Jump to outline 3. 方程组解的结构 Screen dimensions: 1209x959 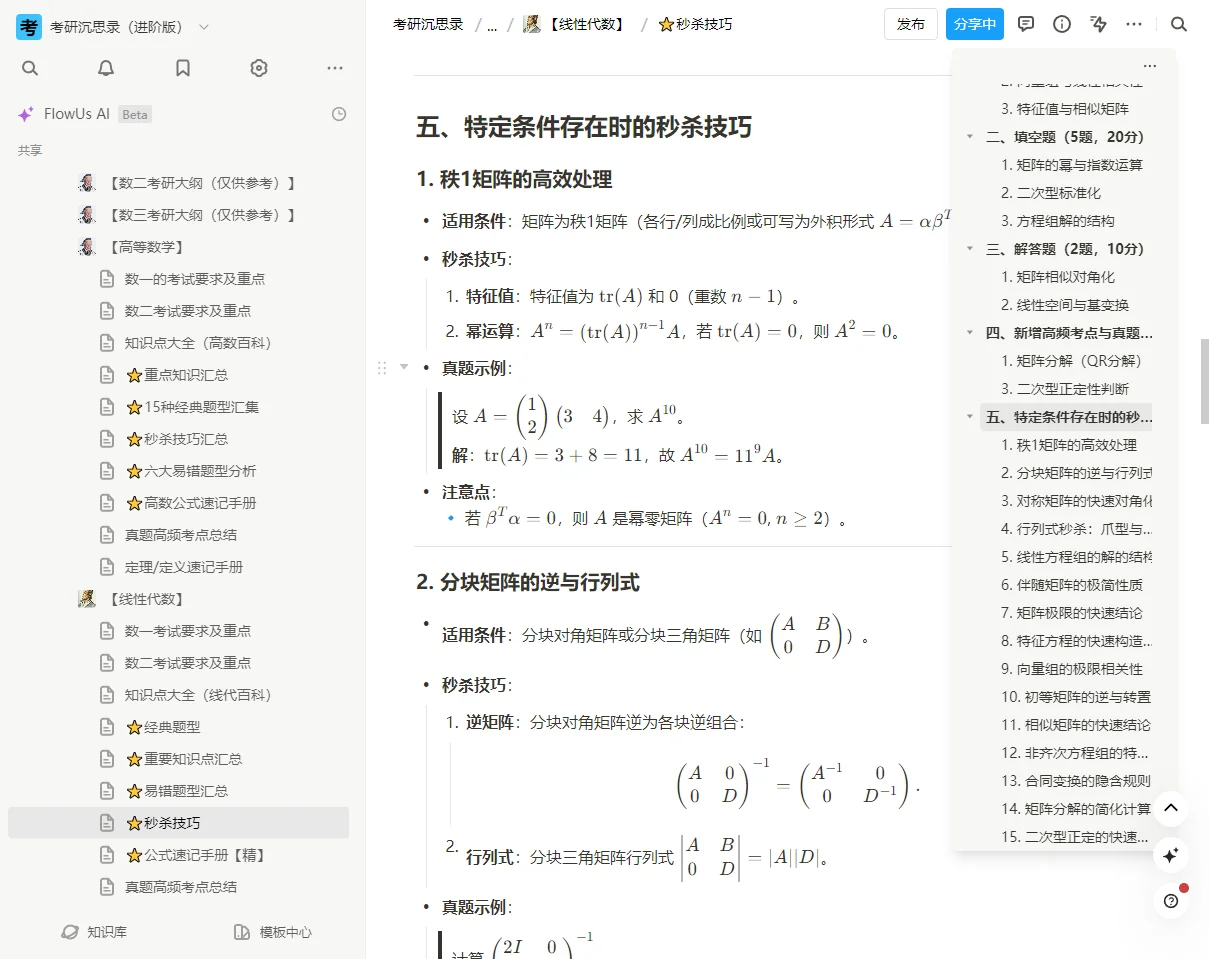(x=1058, y=221)
